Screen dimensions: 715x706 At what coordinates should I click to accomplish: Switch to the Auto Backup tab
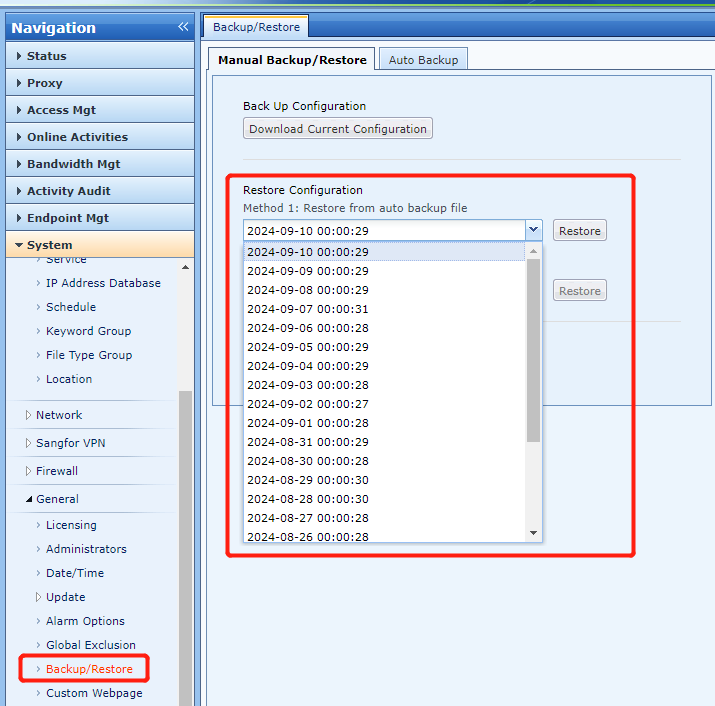click(x=423, y=60)
